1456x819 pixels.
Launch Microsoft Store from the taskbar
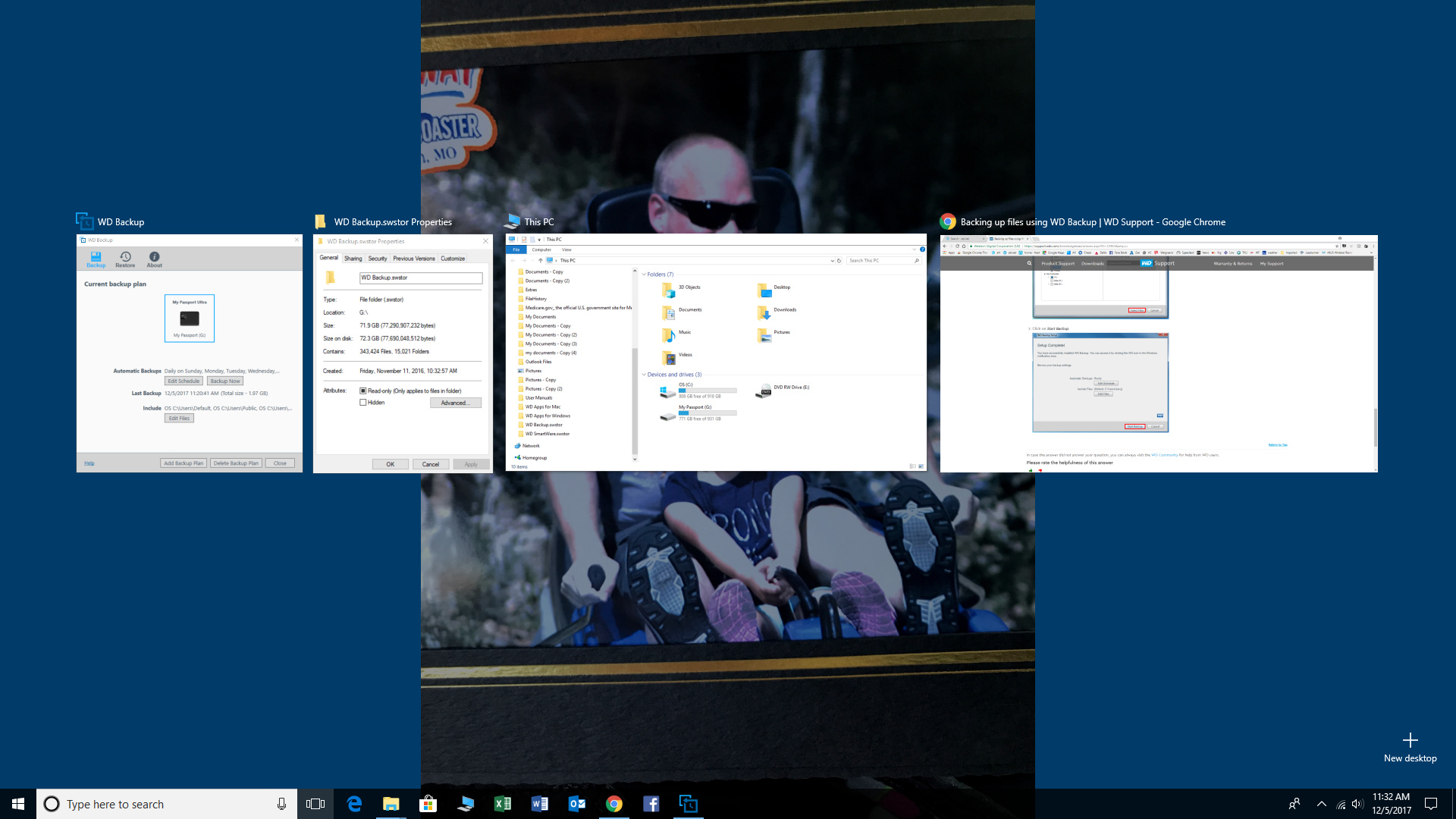(428, 804)
